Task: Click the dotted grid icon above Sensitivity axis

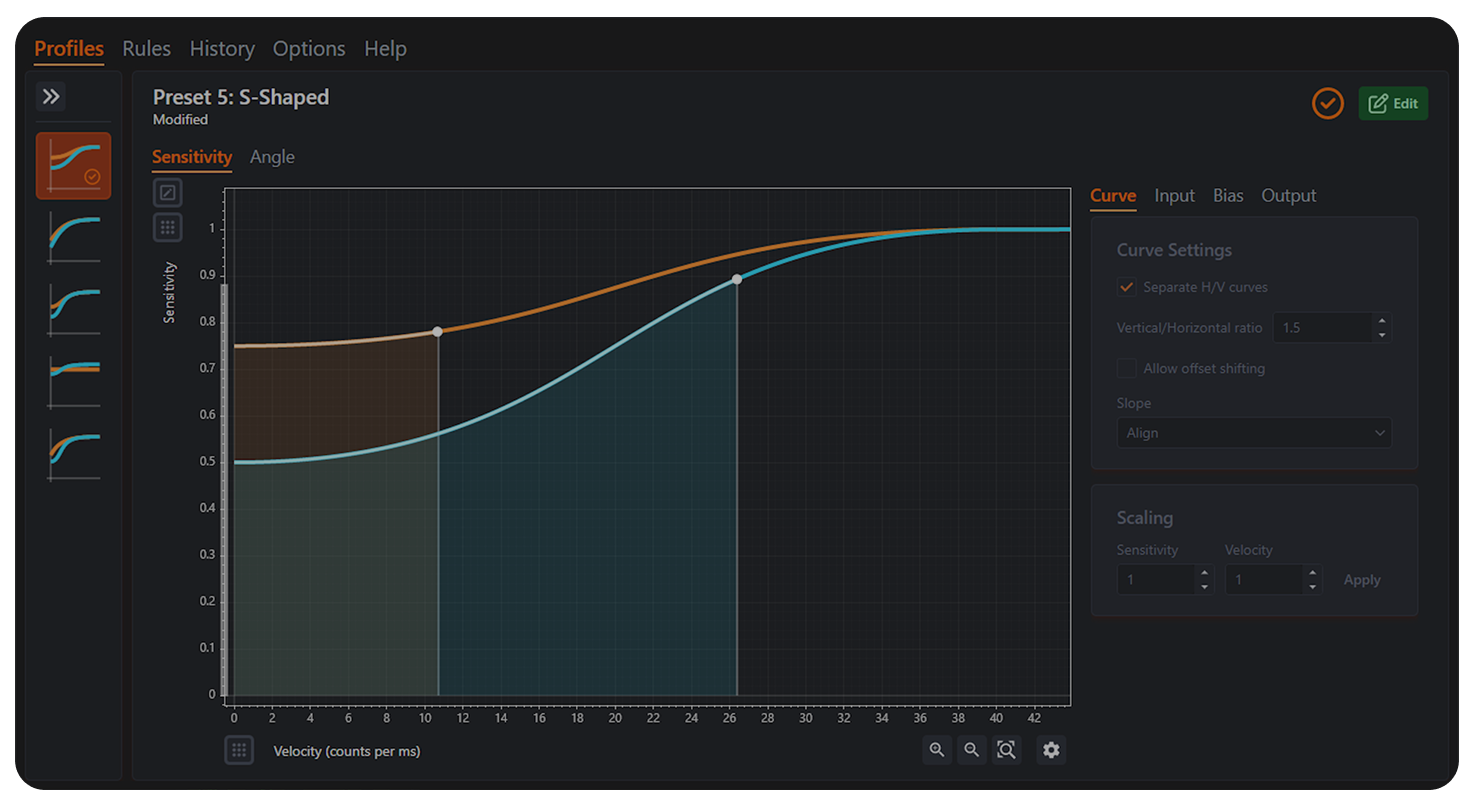Action: [168, 227]
